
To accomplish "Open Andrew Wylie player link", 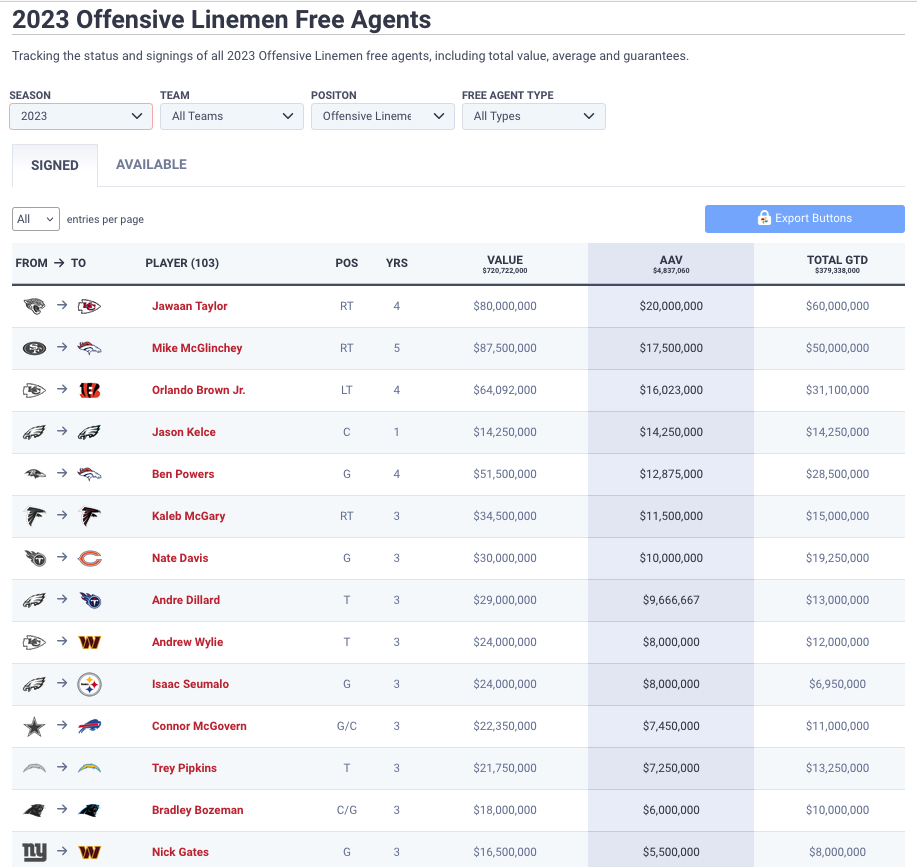I will (x=187, y=642).
